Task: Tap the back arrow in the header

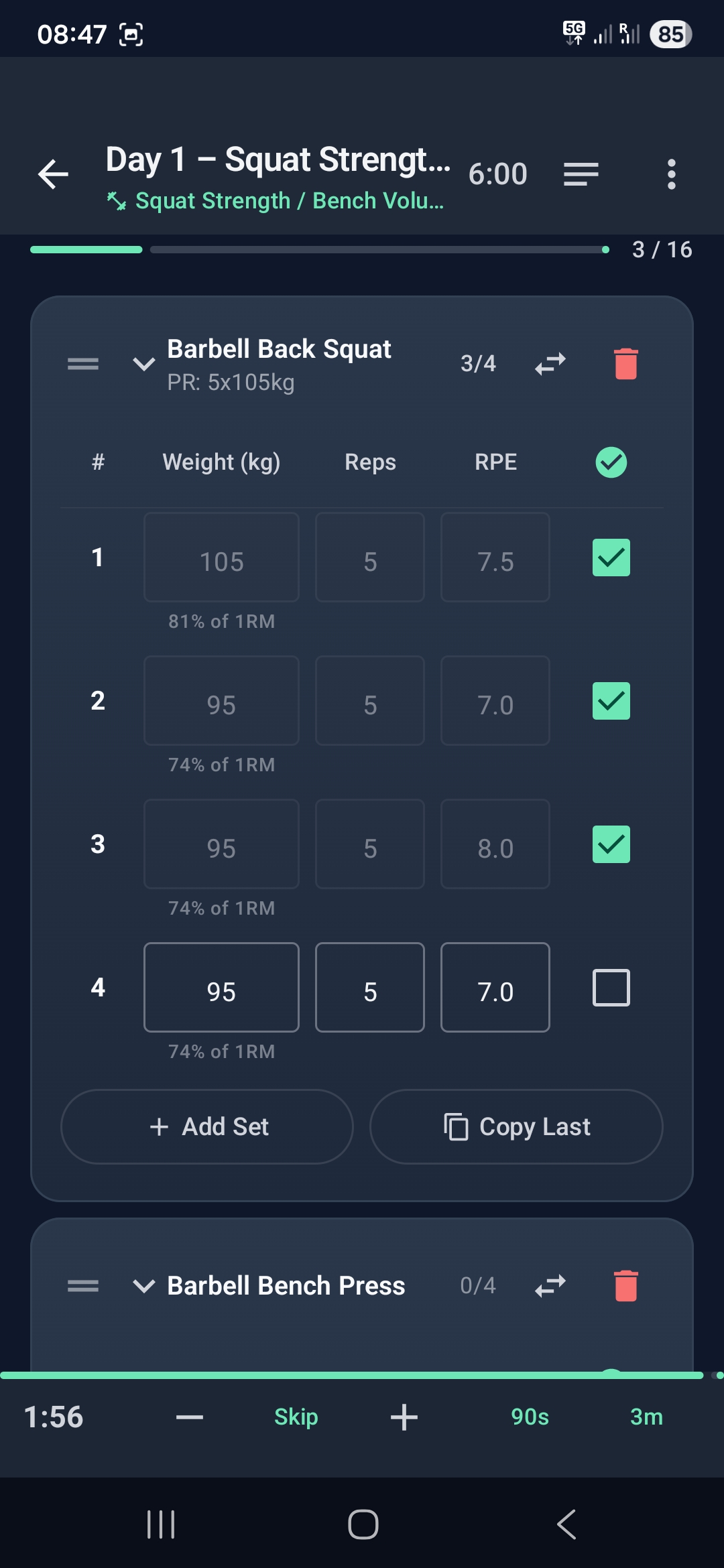Action: (x=52, y=174)
